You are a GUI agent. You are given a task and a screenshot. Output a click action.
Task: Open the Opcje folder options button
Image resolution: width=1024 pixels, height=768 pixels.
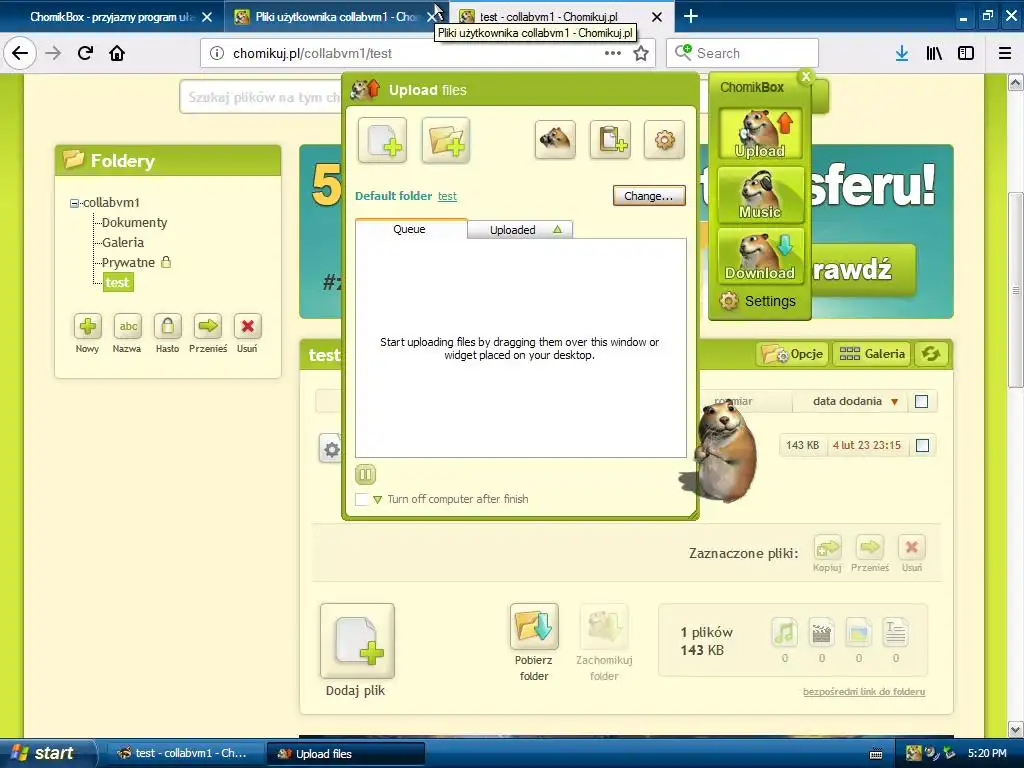click(793, 354)
